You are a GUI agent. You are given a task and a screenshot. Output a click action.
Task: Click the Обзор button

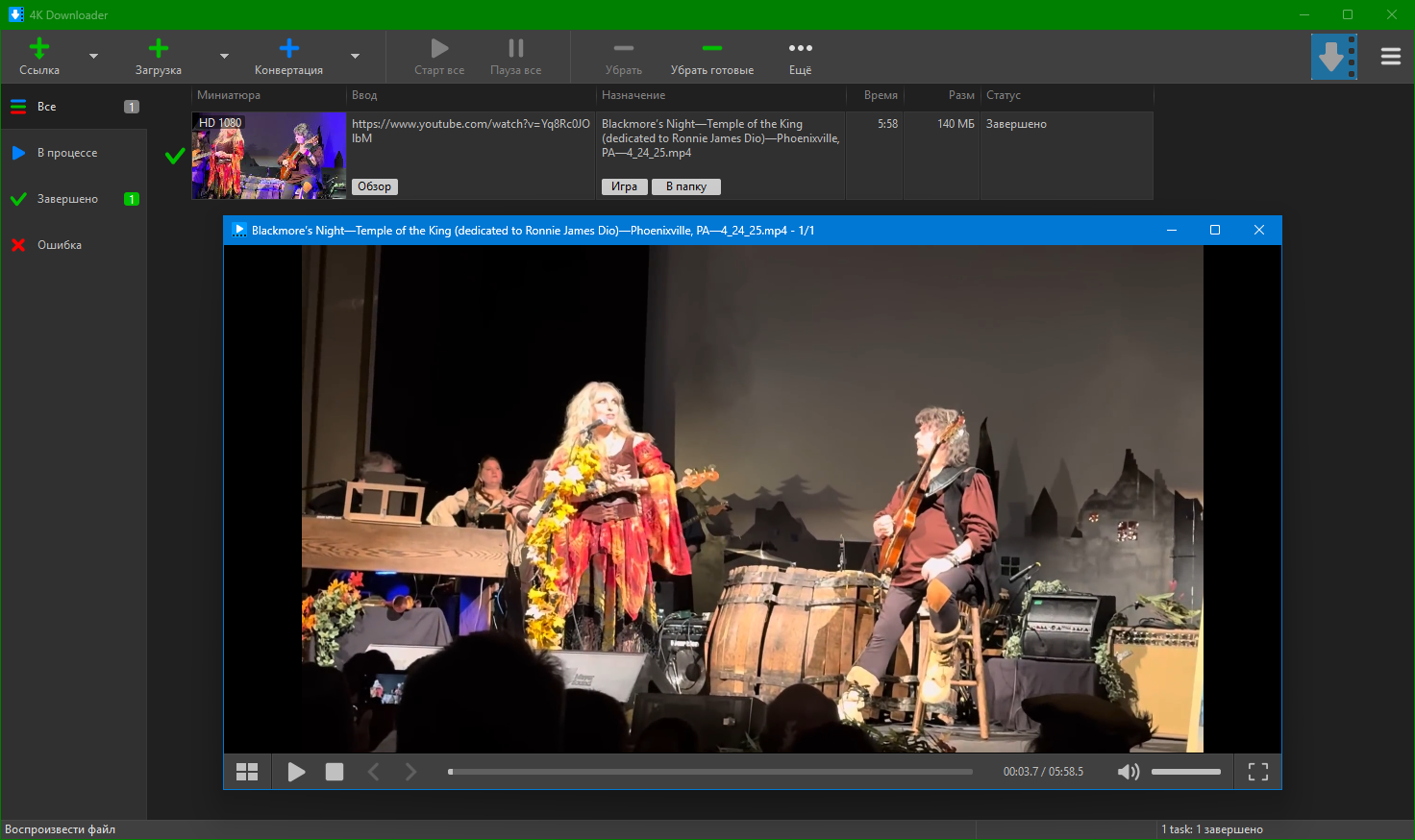[x=374, y=186]
